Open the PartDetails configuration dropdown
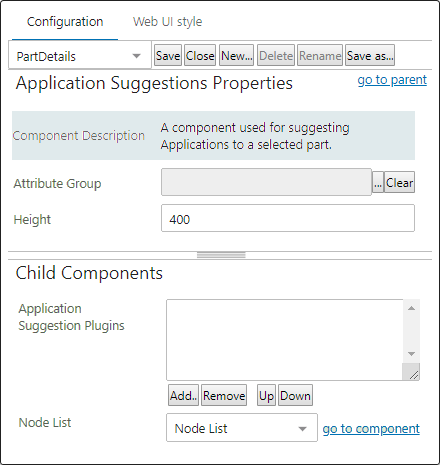This screenshot has width=440, height=465. (80, 56)
